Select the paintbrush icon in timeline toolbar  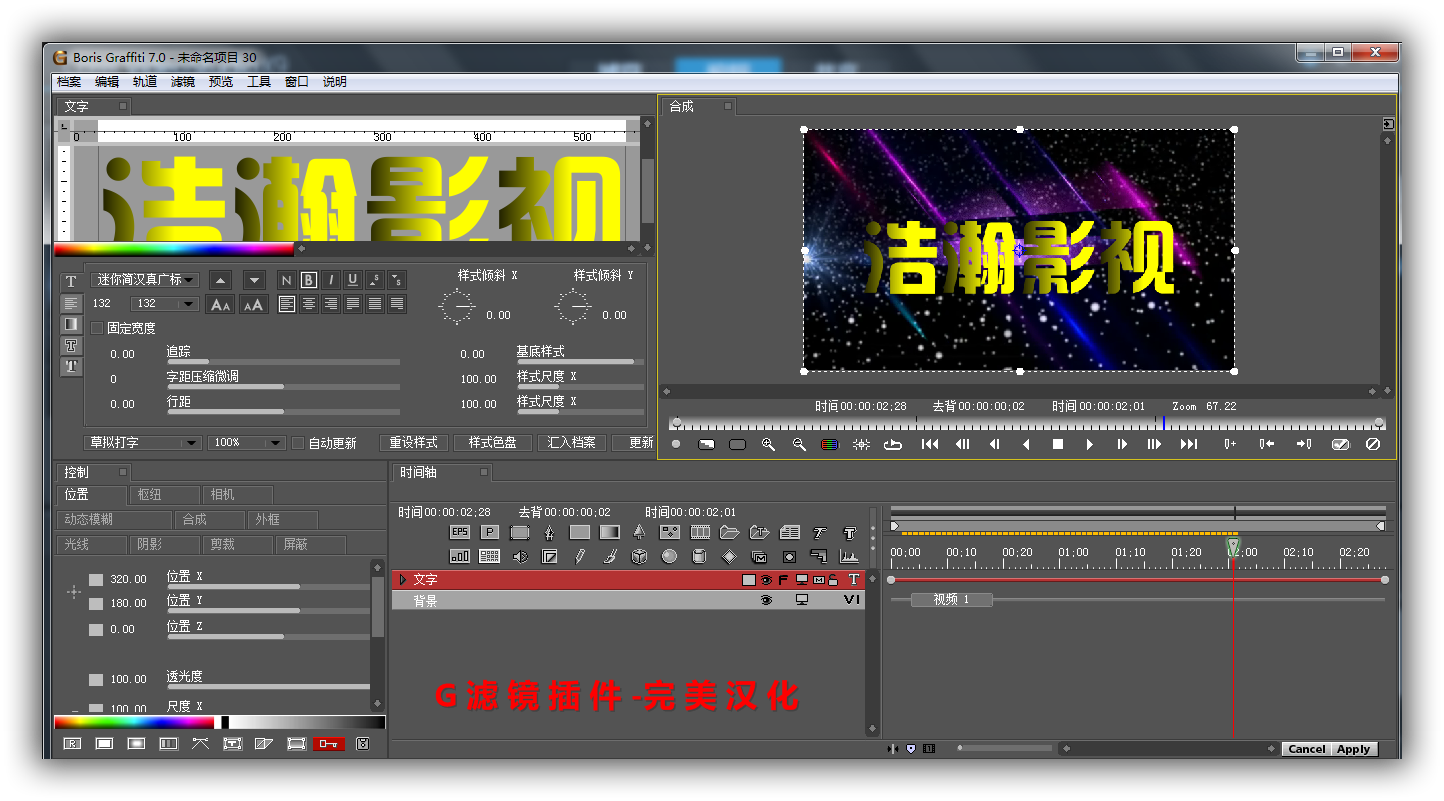coord(609,556)
